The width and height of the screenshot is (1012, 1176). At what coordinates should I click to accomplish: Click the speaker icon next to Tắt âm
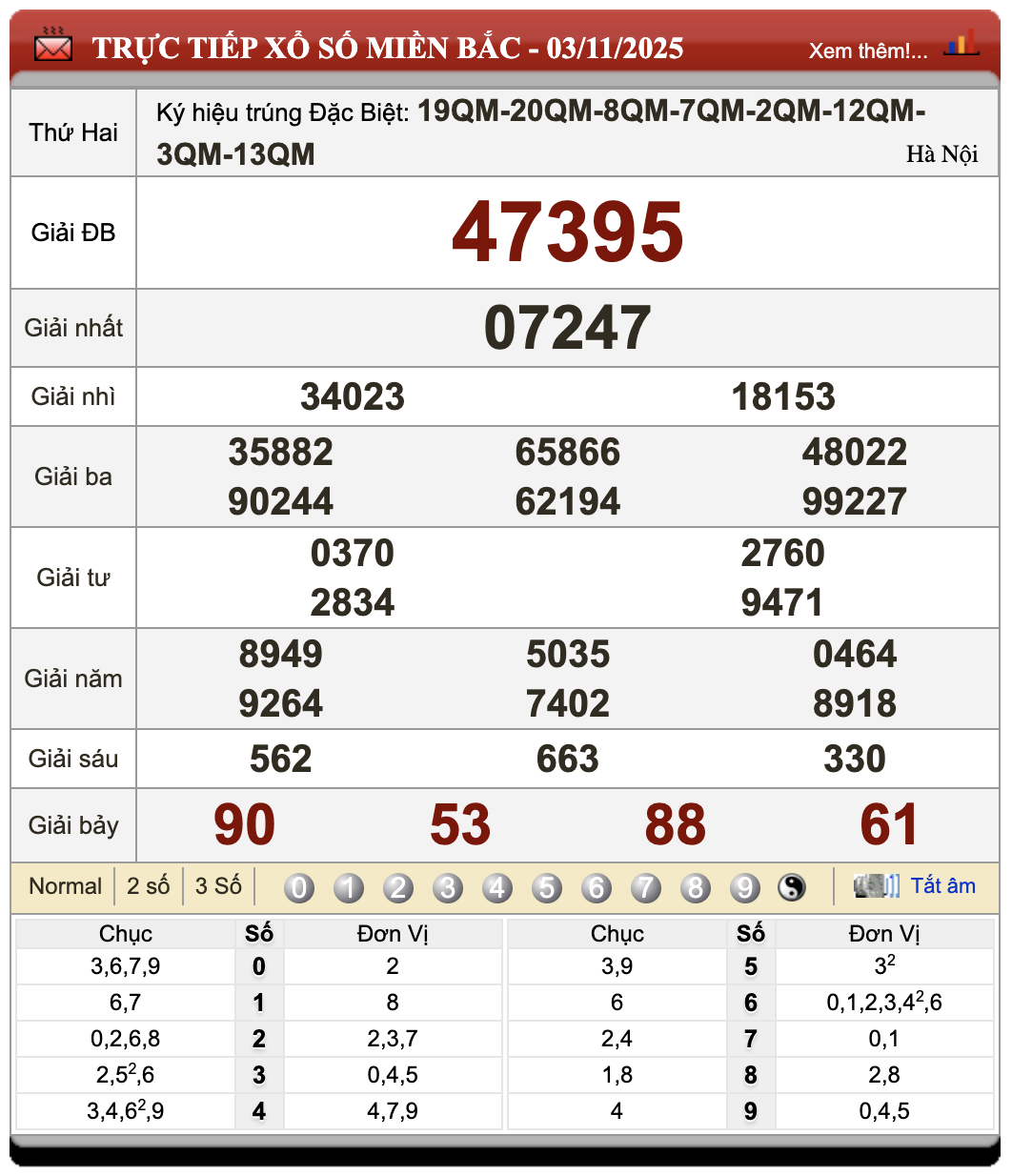pyautogui.click(x=875, y=885)
